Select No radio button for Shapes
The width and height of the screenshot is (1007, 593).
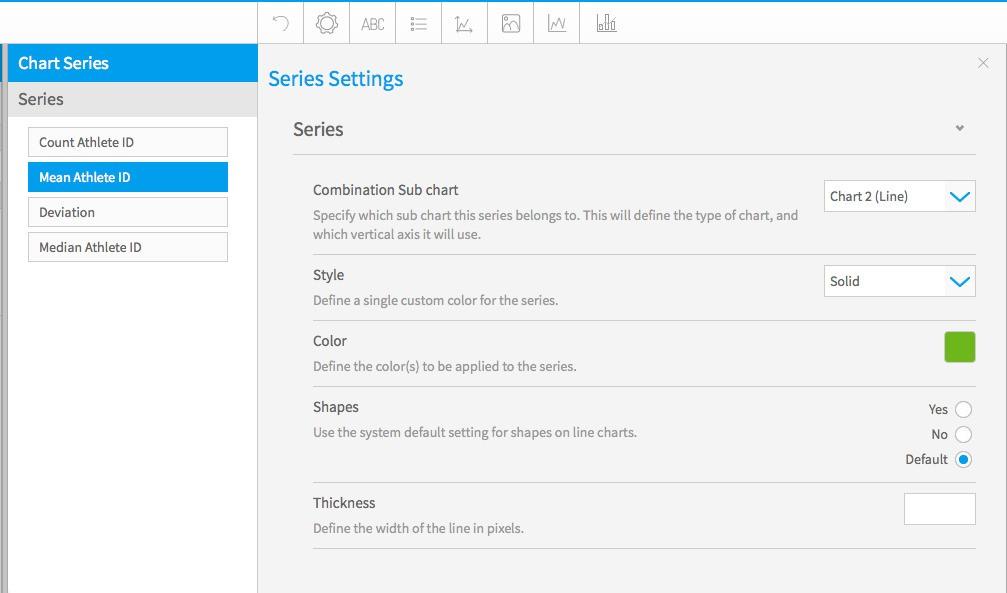(x=963, y=434)
